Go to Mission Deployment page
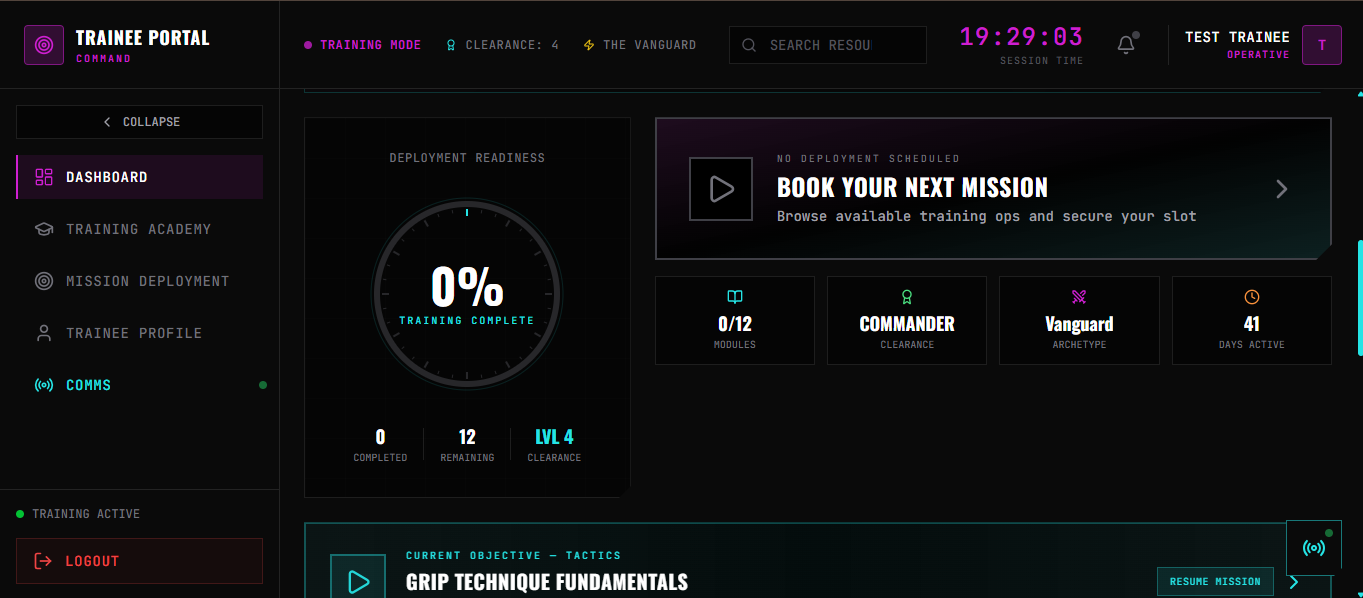 coord(147,281)
